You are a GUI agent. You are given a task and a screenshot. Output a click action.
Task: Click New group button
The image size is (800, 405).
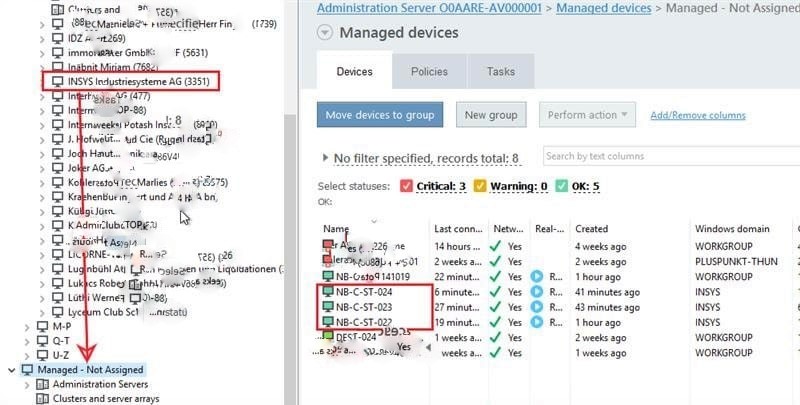[x=491, y=115]
